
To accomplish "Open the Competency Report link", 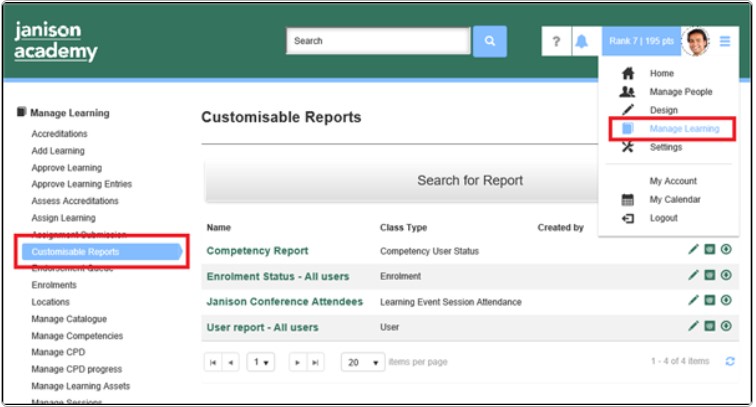I will point(257,251).
